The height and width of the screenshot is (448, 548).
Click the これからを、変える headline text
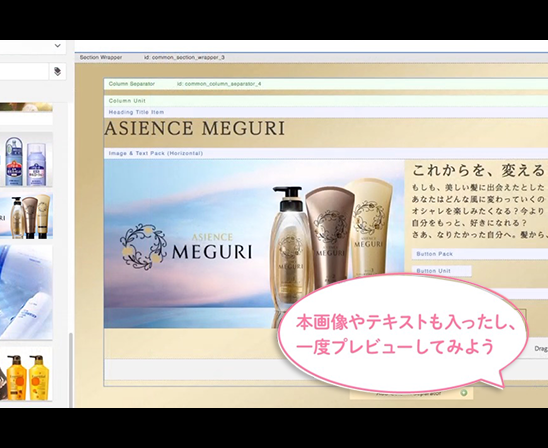coord(478,171)
